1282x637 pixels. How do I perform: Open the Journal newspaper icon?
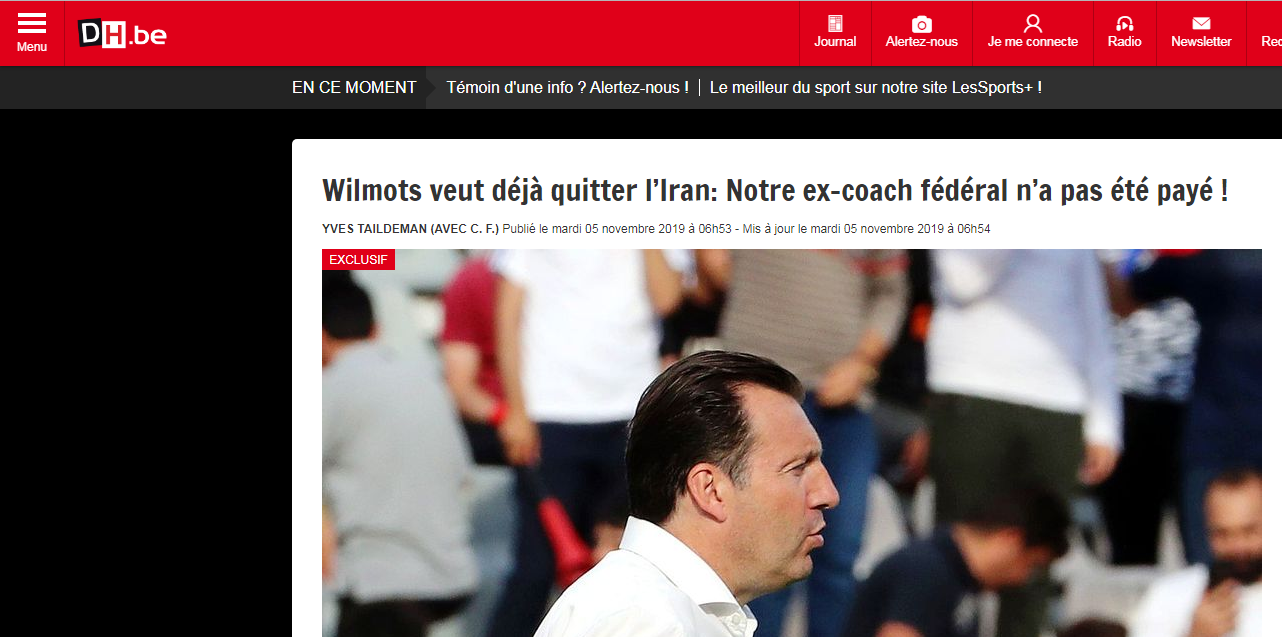point(835,23)
